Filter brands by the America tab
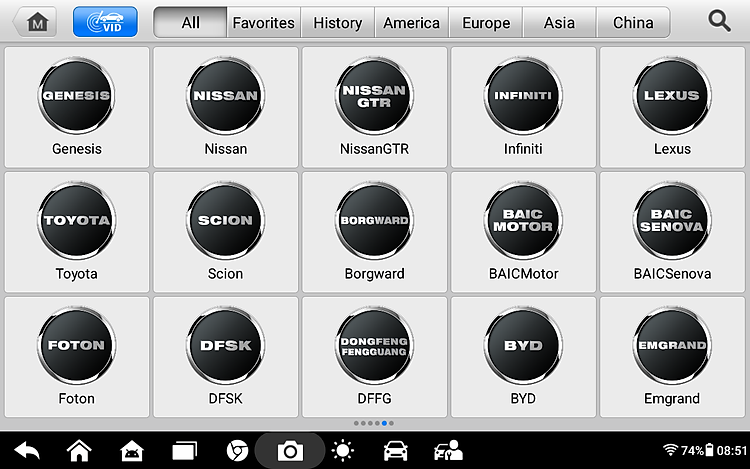Screen dimensions: 750x469 [411, 22]
